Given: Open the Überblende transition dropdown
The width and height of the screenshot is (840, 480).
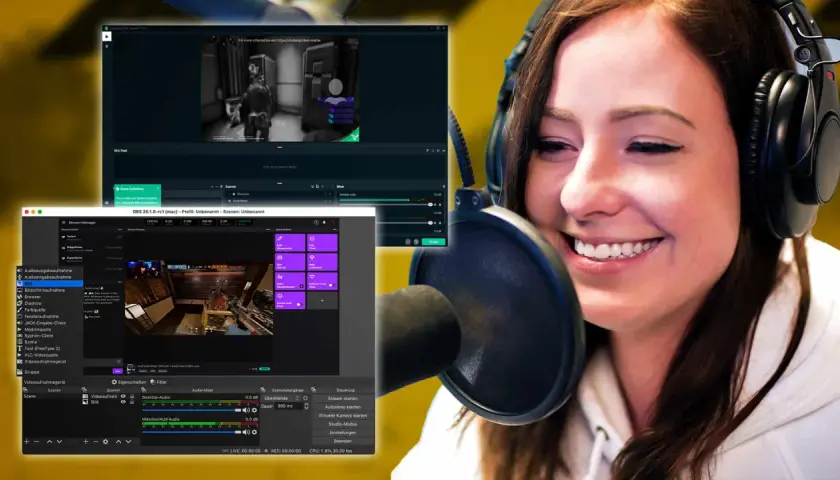Looking at the screenshot, I should 282,398.
